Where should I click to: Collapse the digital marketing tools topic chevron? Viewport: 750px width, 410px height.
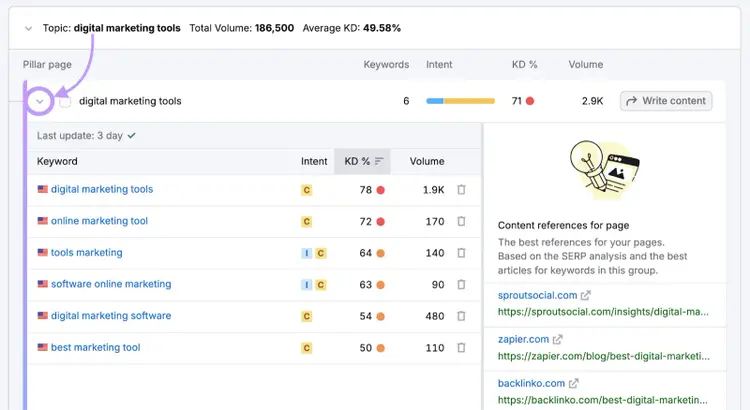28,28
